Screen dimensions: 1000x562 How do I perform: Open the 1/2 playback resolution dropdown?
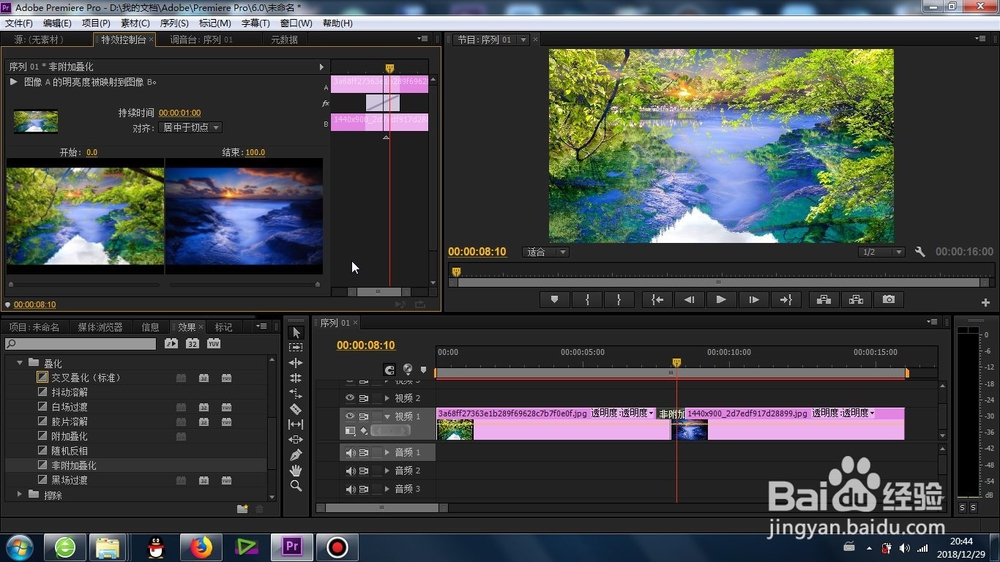pos(881,252)
